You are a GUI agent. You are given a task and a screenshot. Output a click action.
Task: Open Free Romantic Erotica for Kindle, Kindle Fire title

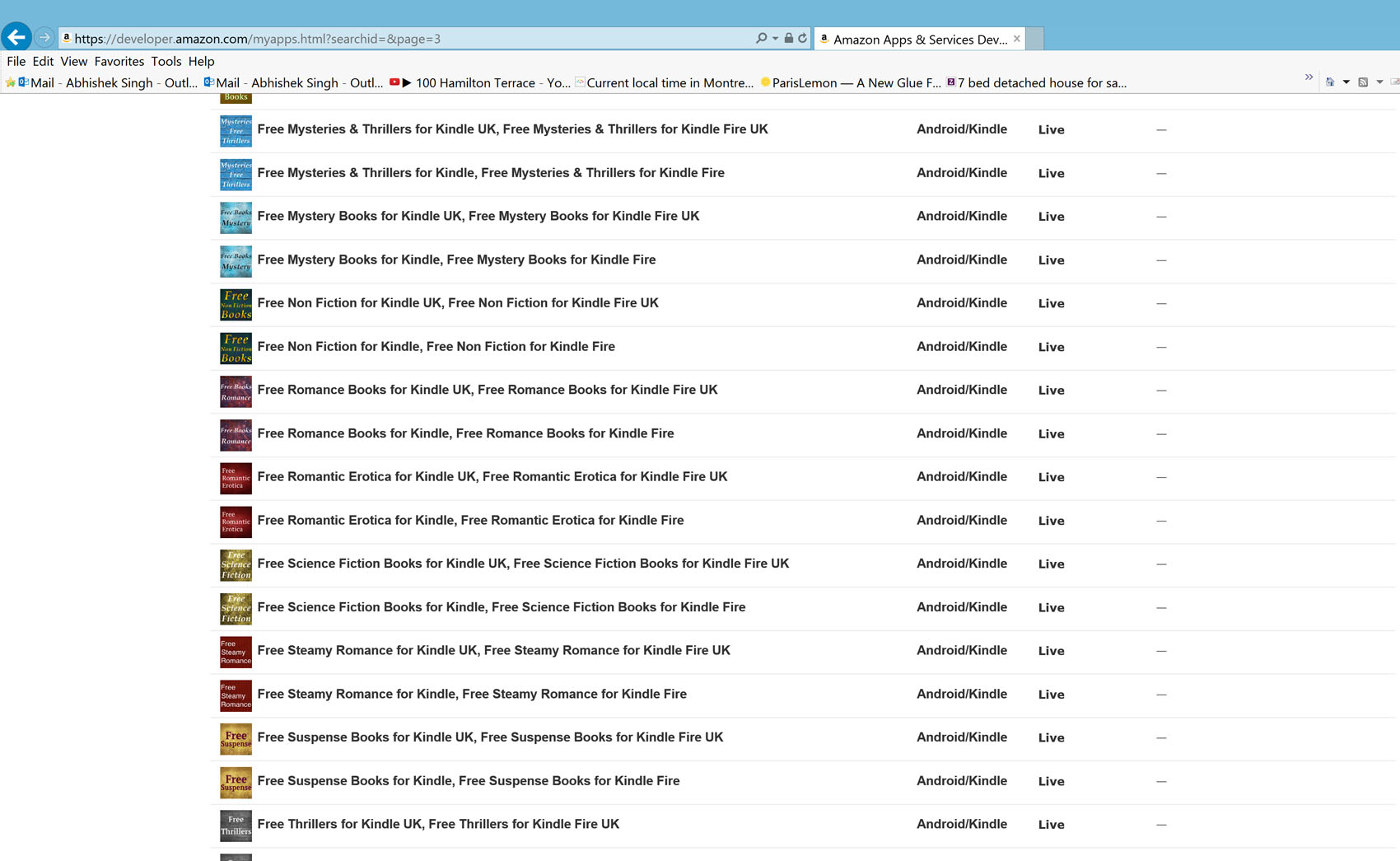tap(470, 521)
